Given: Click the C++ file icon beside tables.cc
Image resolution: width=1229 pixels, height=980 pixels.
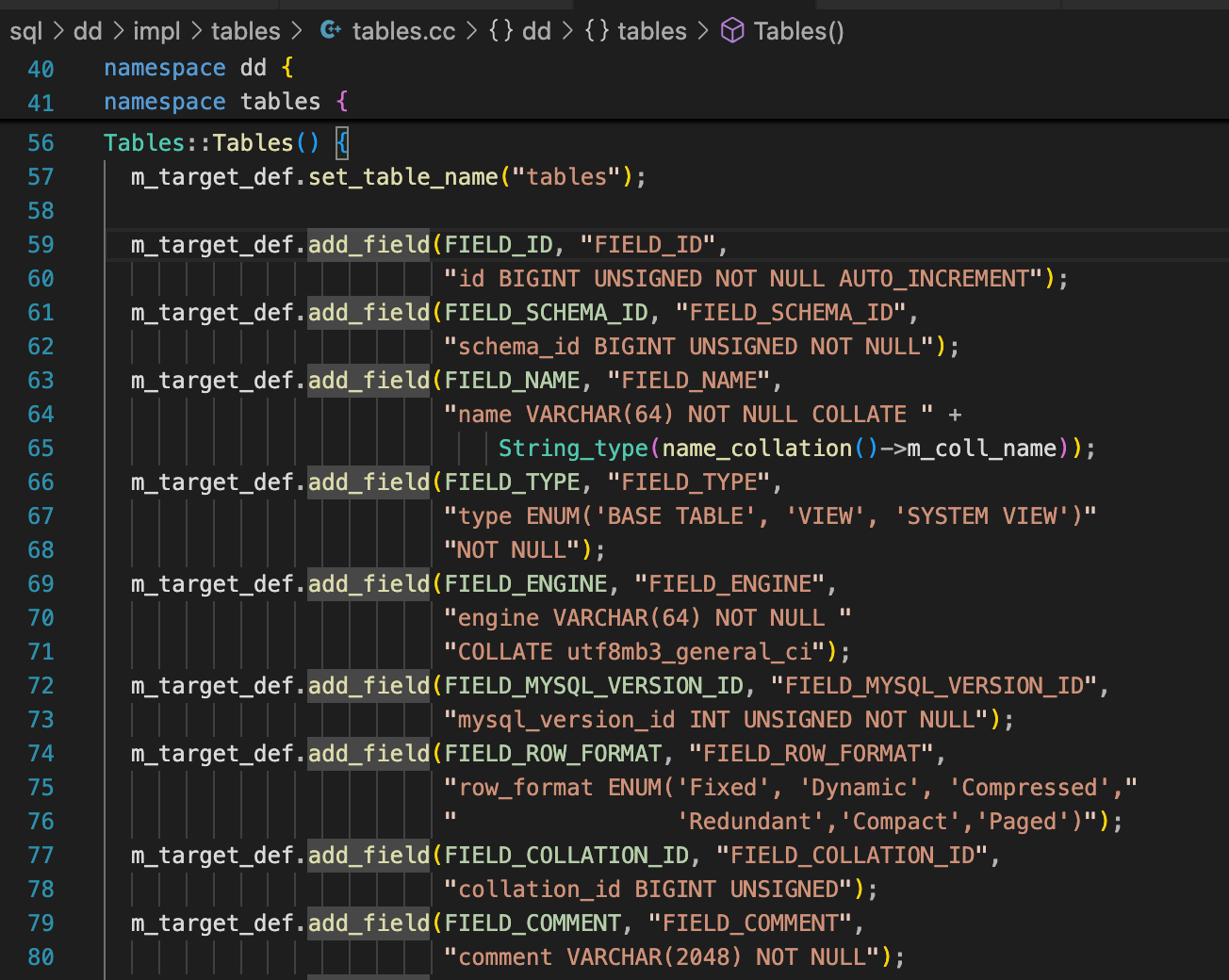Looking at the screenshot, I should (x=330, y=31).
